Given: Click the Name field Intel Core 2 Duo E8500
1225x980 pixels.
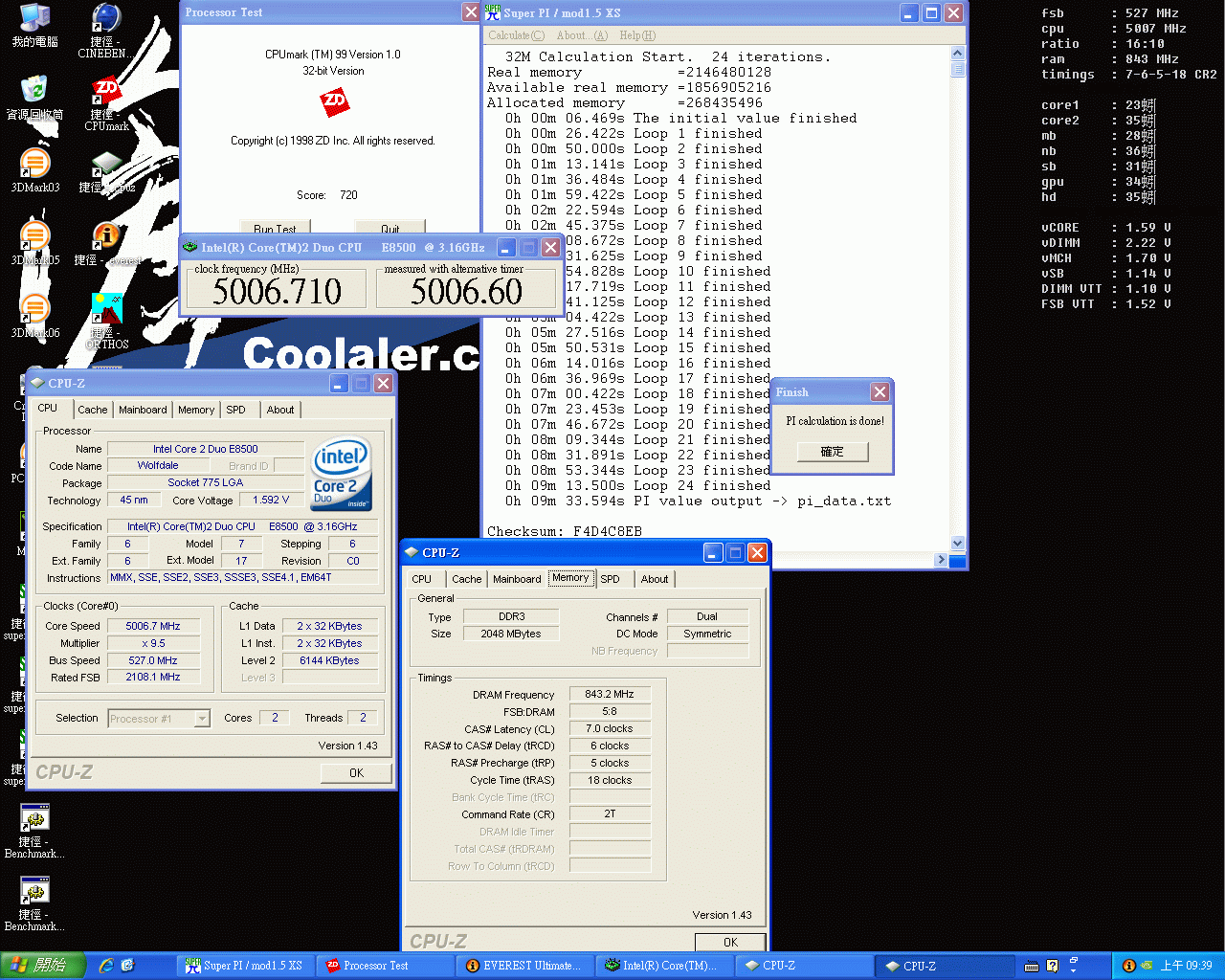Looking at the screenshot, I should tap(206, 449).
